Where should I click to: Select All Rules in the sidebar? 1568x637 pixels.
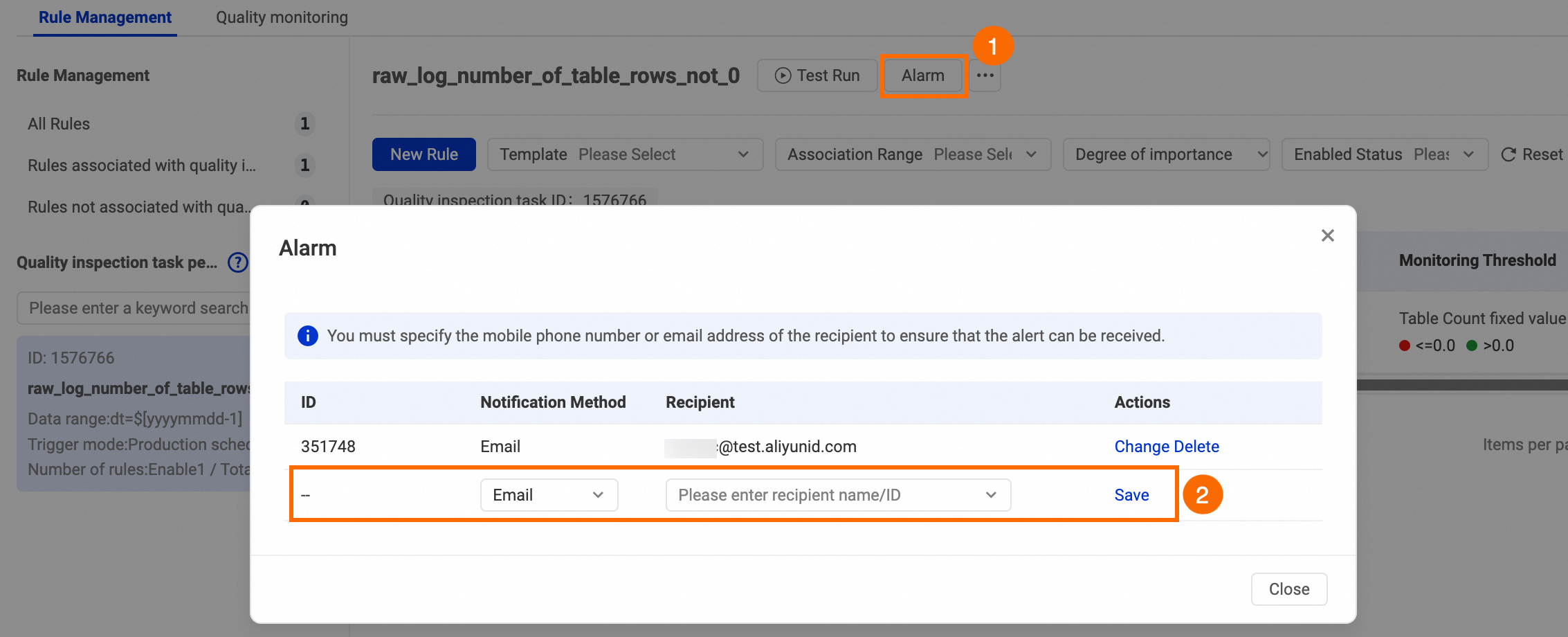59,124
